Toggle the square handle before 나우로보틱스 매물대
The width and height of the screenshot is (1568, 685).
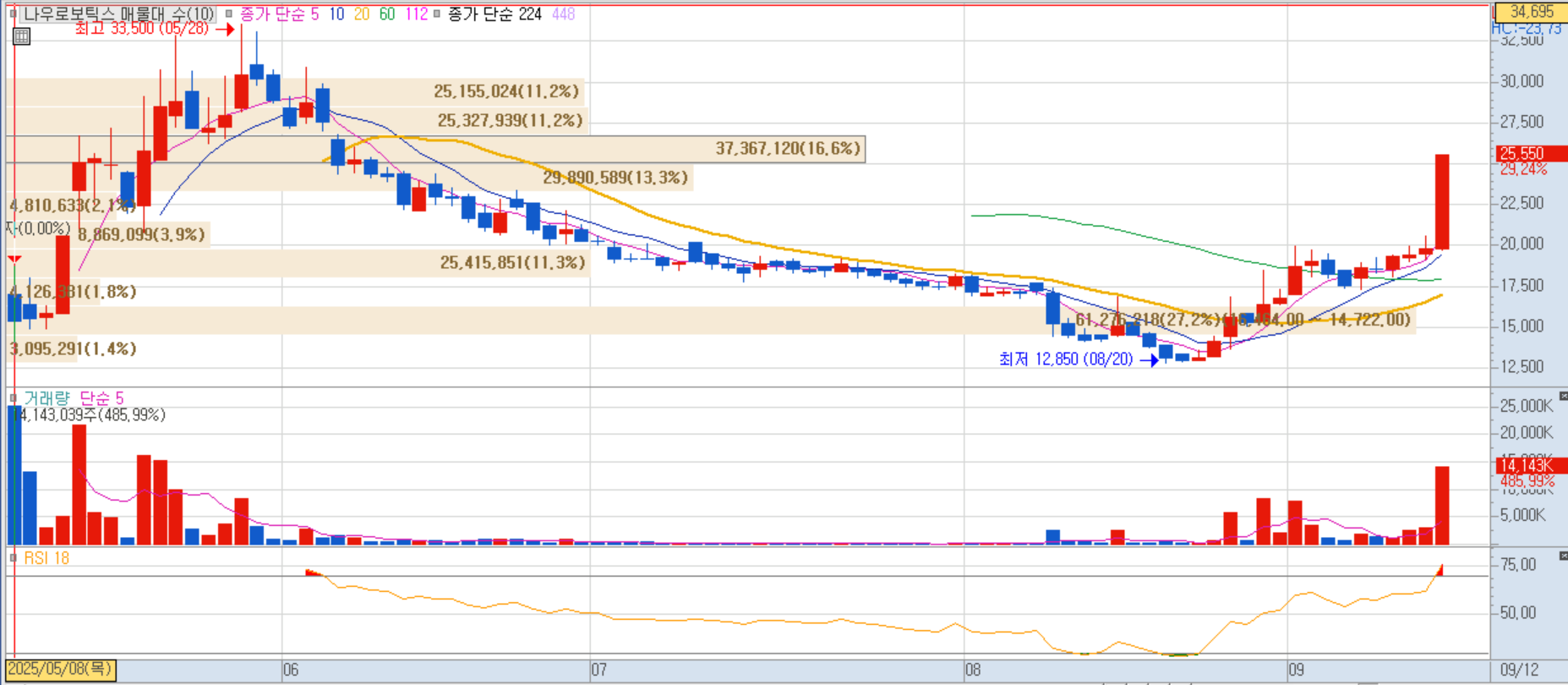[14, 14]
